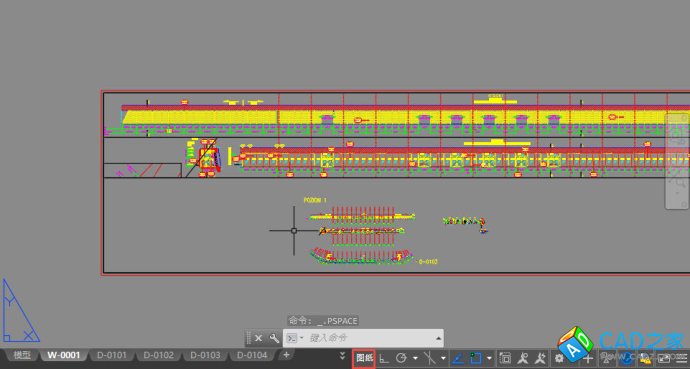Expand recent commands dropdown in command line

click(295, 338)
